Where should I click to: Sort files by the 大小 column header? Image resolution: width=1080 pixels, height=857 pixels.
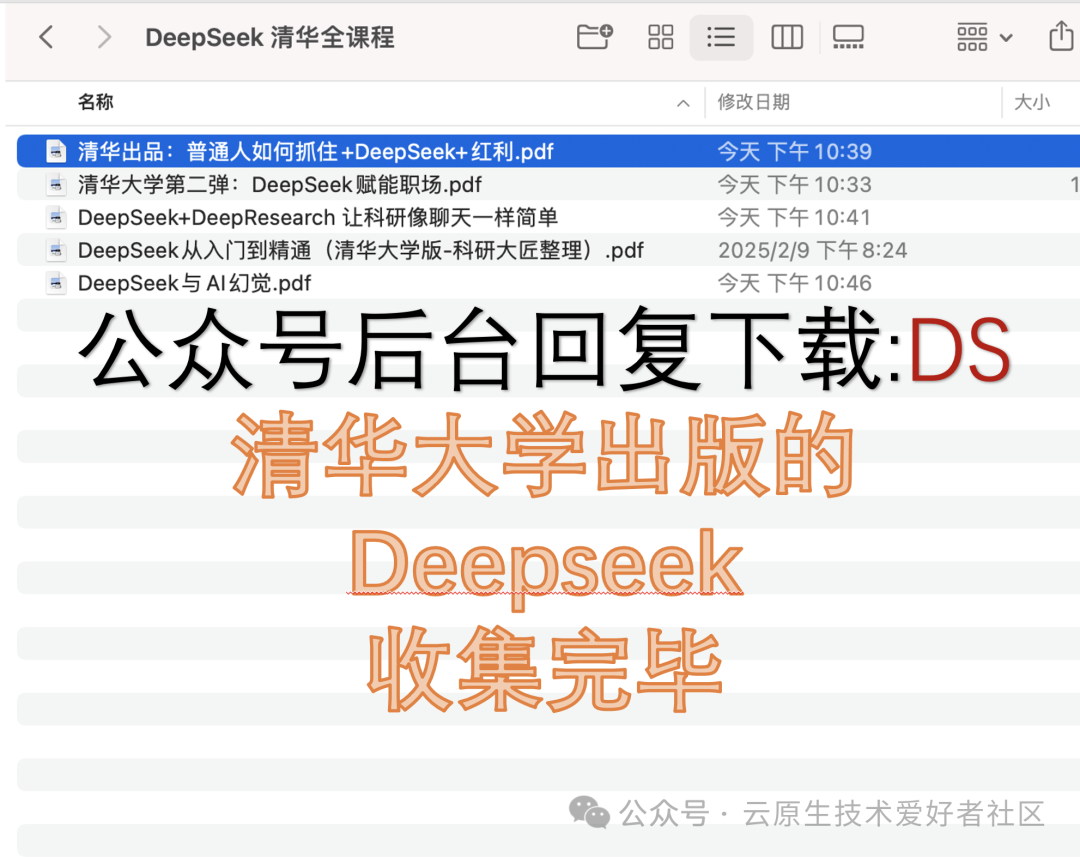click(x=1032, y=102)
